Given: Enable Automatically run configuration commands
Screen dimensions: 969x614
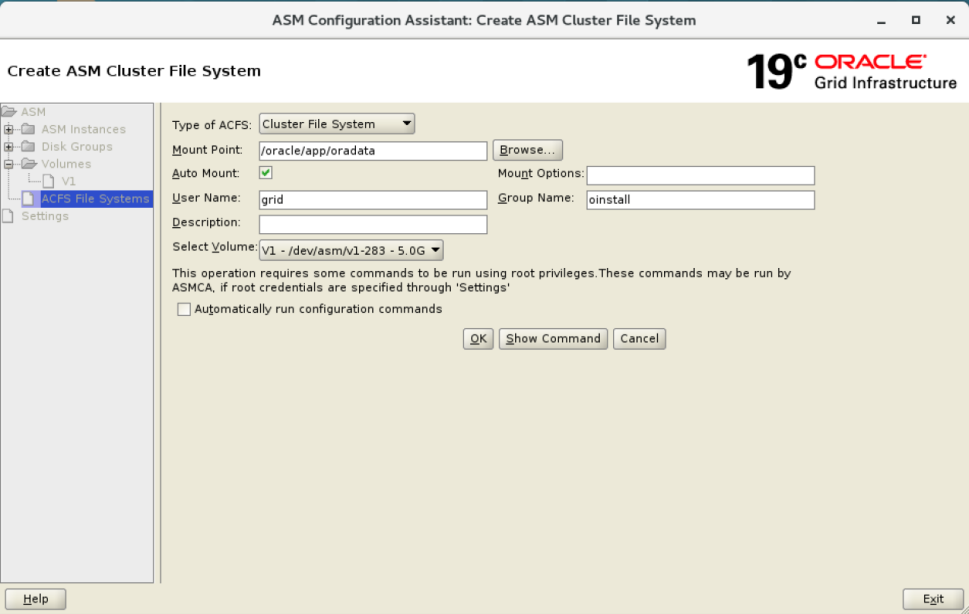Looking at the screenshot, I should [183, 309].
